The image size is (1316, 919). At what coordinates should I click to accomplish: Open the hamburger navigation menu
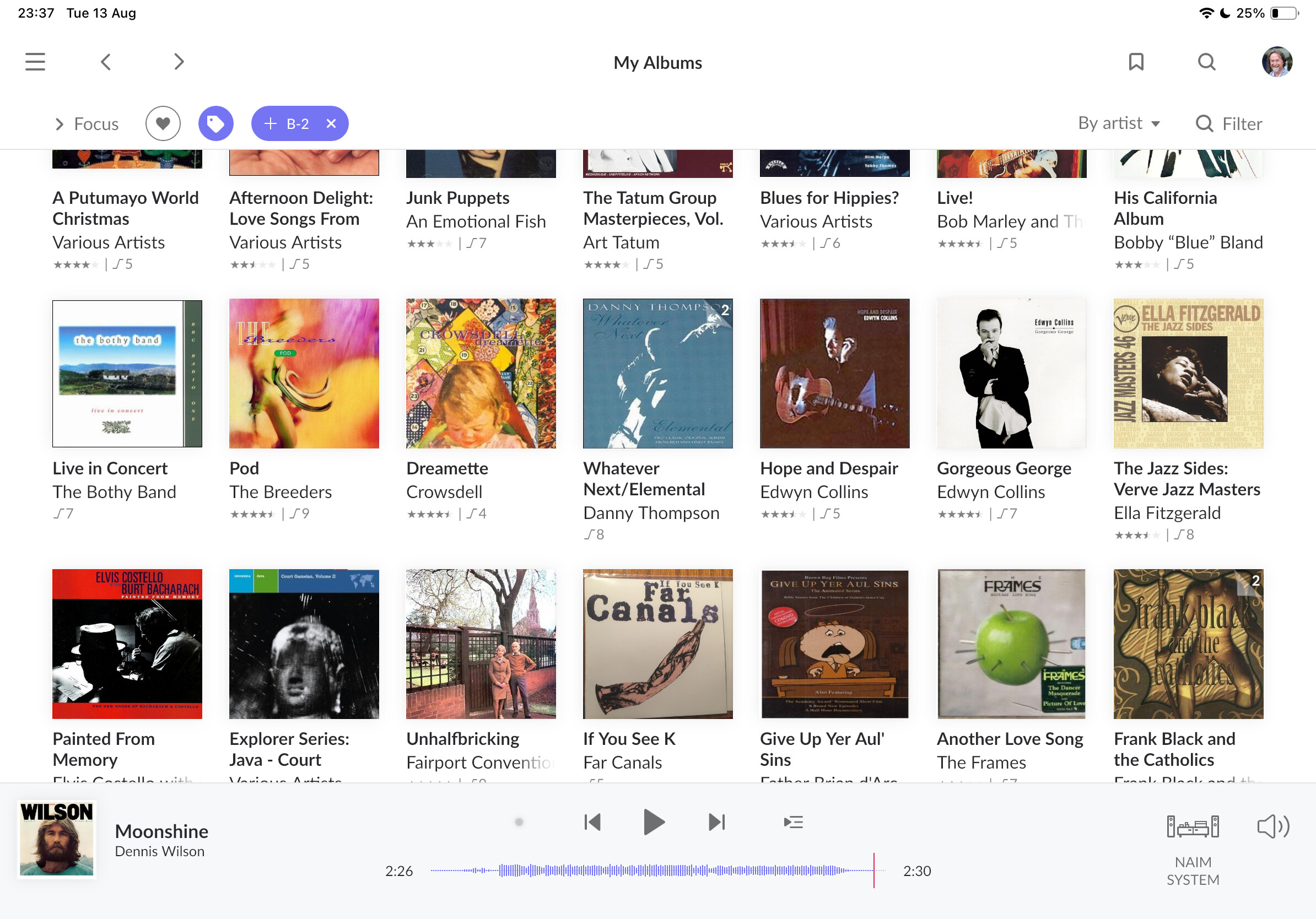(x=35, y=62)
